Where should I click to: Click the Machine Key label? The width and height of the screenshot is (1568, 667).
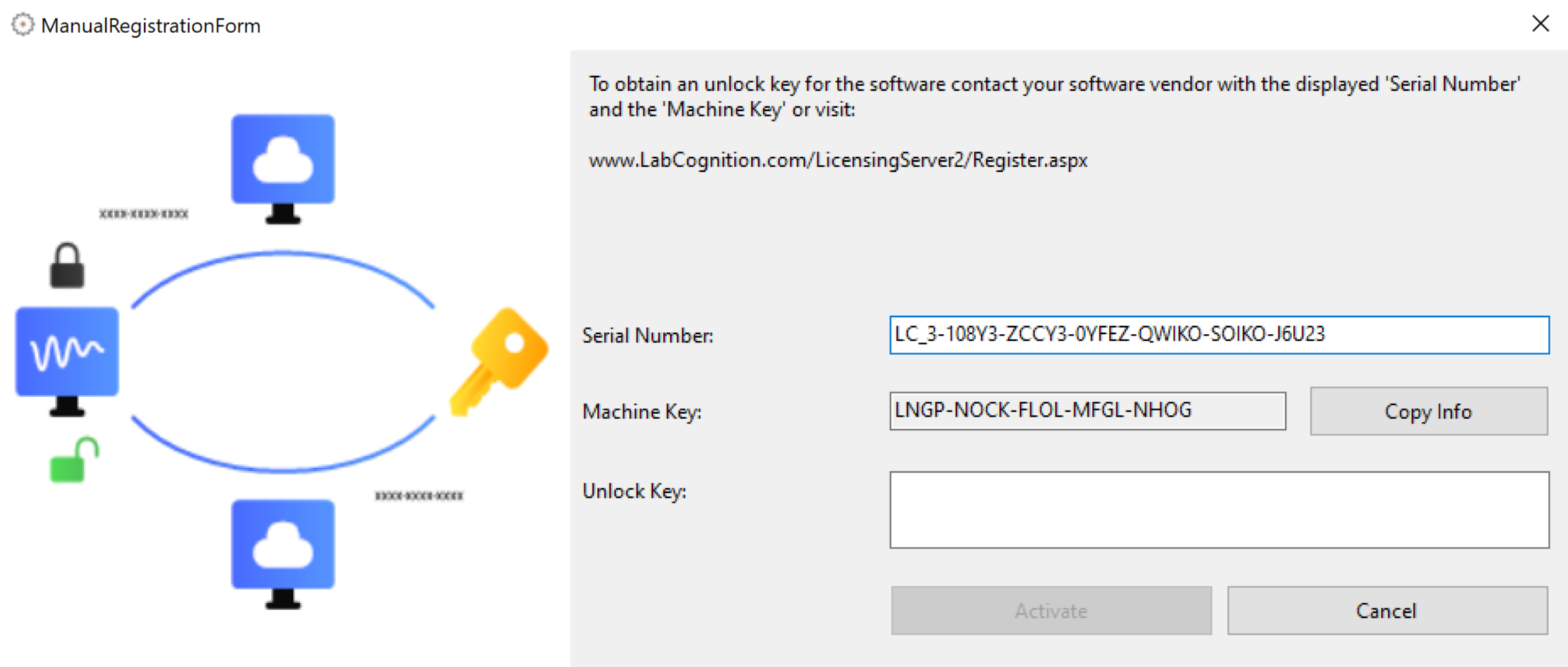[x=642, y=412]
